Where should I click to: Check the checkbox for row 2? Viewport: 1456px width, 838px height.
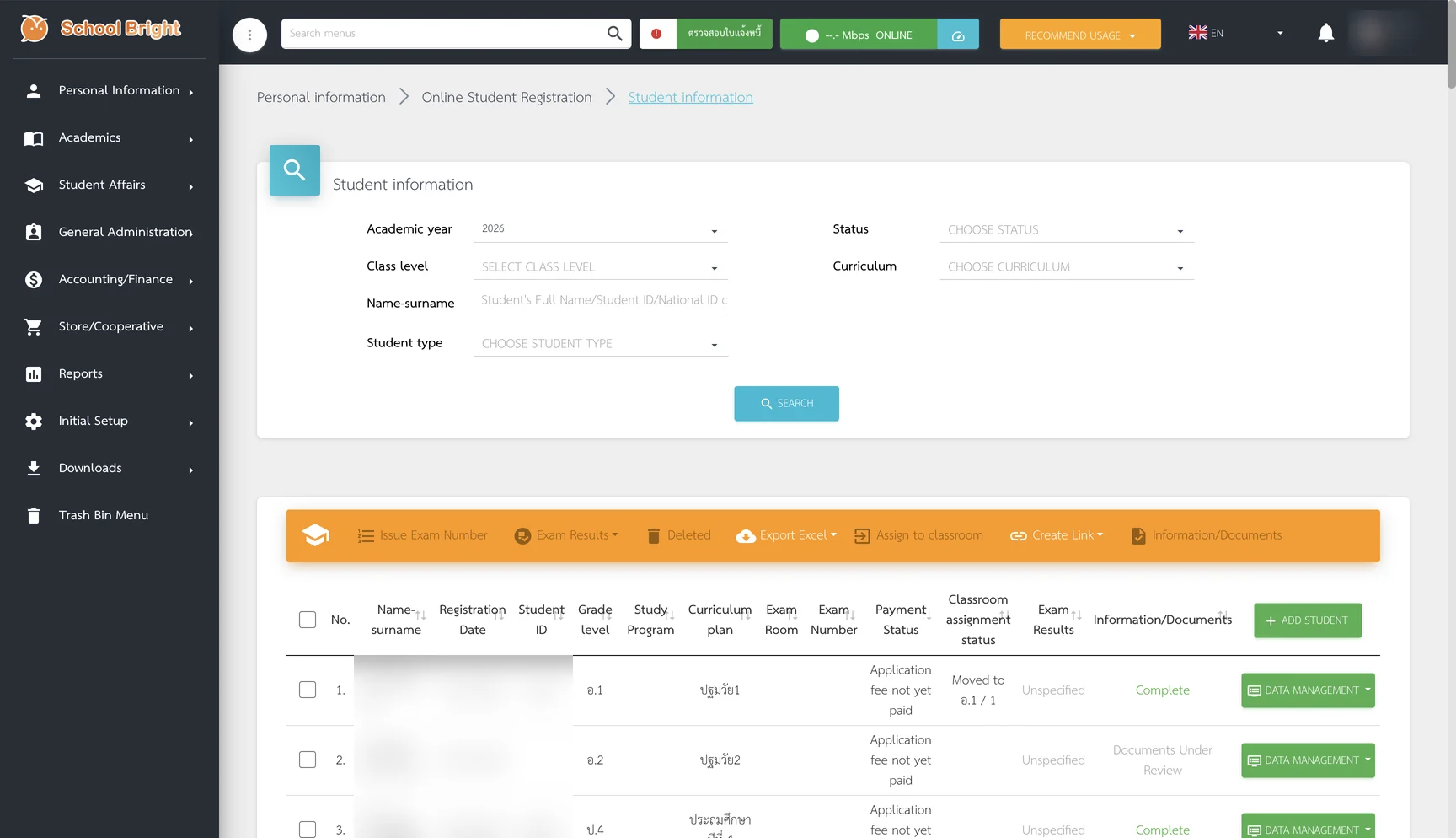[x=308, y=760]
